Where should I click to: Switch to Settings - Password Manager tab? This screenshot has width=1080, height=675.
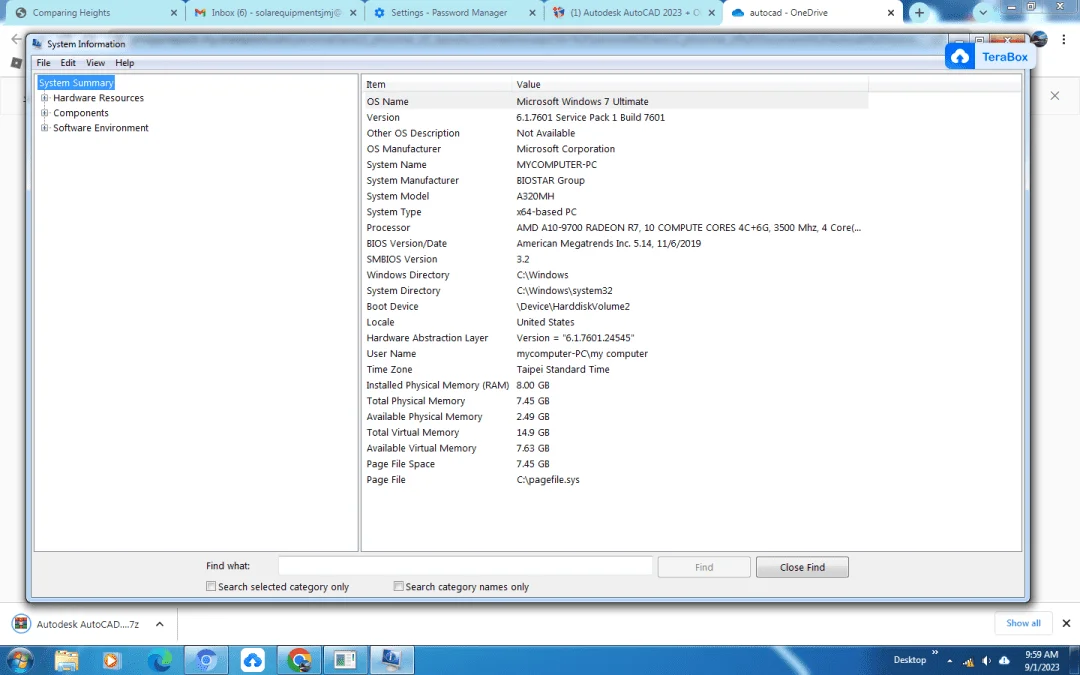coord(454,12)
